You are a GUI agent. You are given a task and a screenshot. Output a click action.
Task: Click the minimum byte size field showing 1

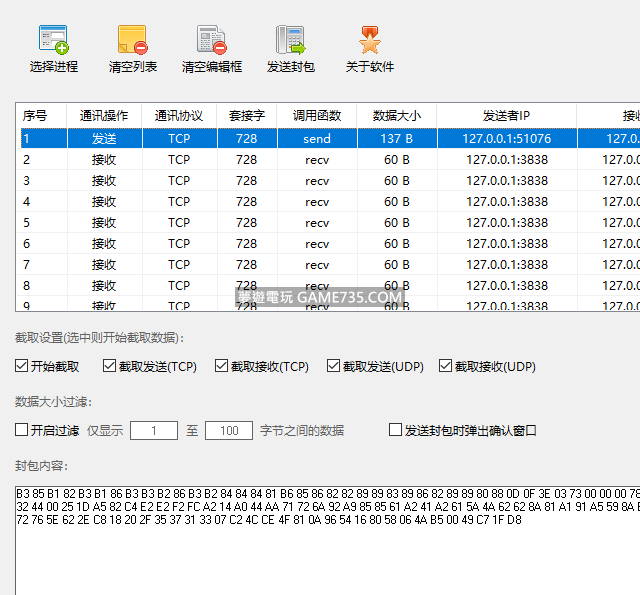(154, 431)
